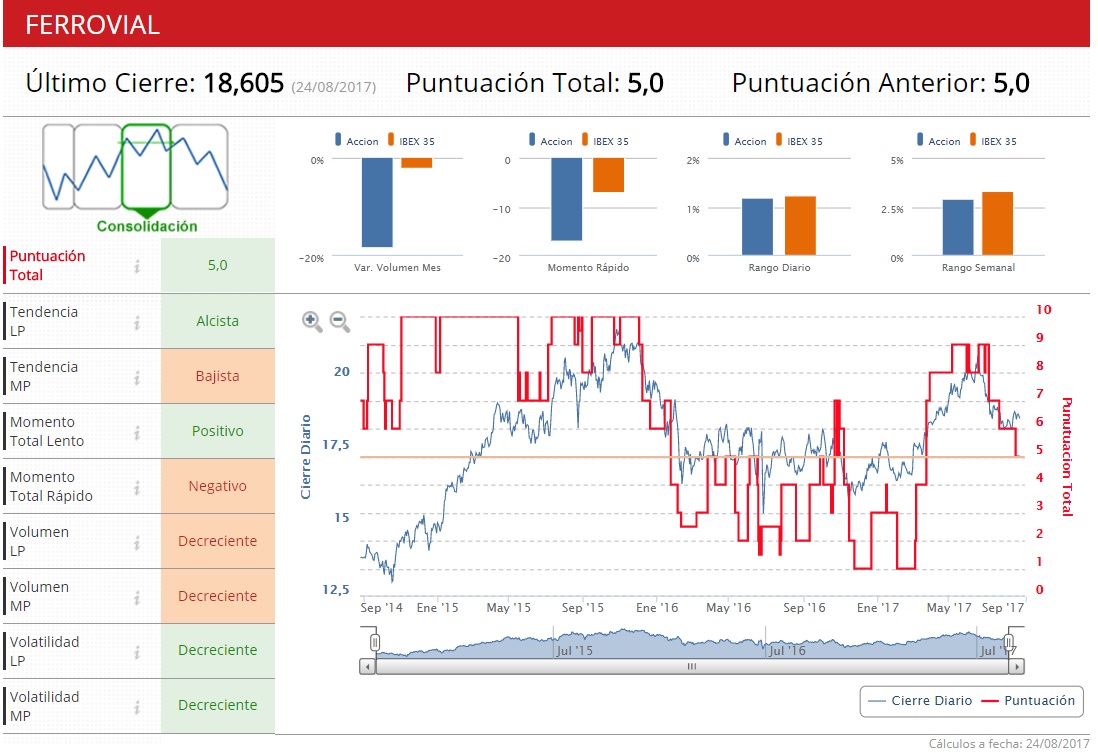1098x753 pixels.
Task: Select the Decreciente value for Volumen LP
Action: pyautogui.click(x=218, y=541)
